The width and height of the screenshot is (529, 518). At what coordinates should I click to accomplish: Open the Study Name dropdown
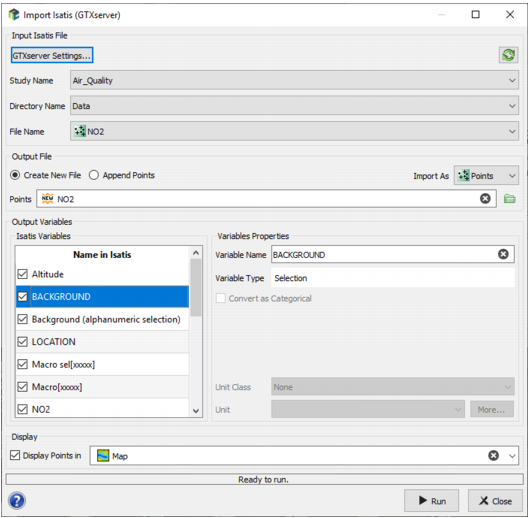[x=294, y=80]
